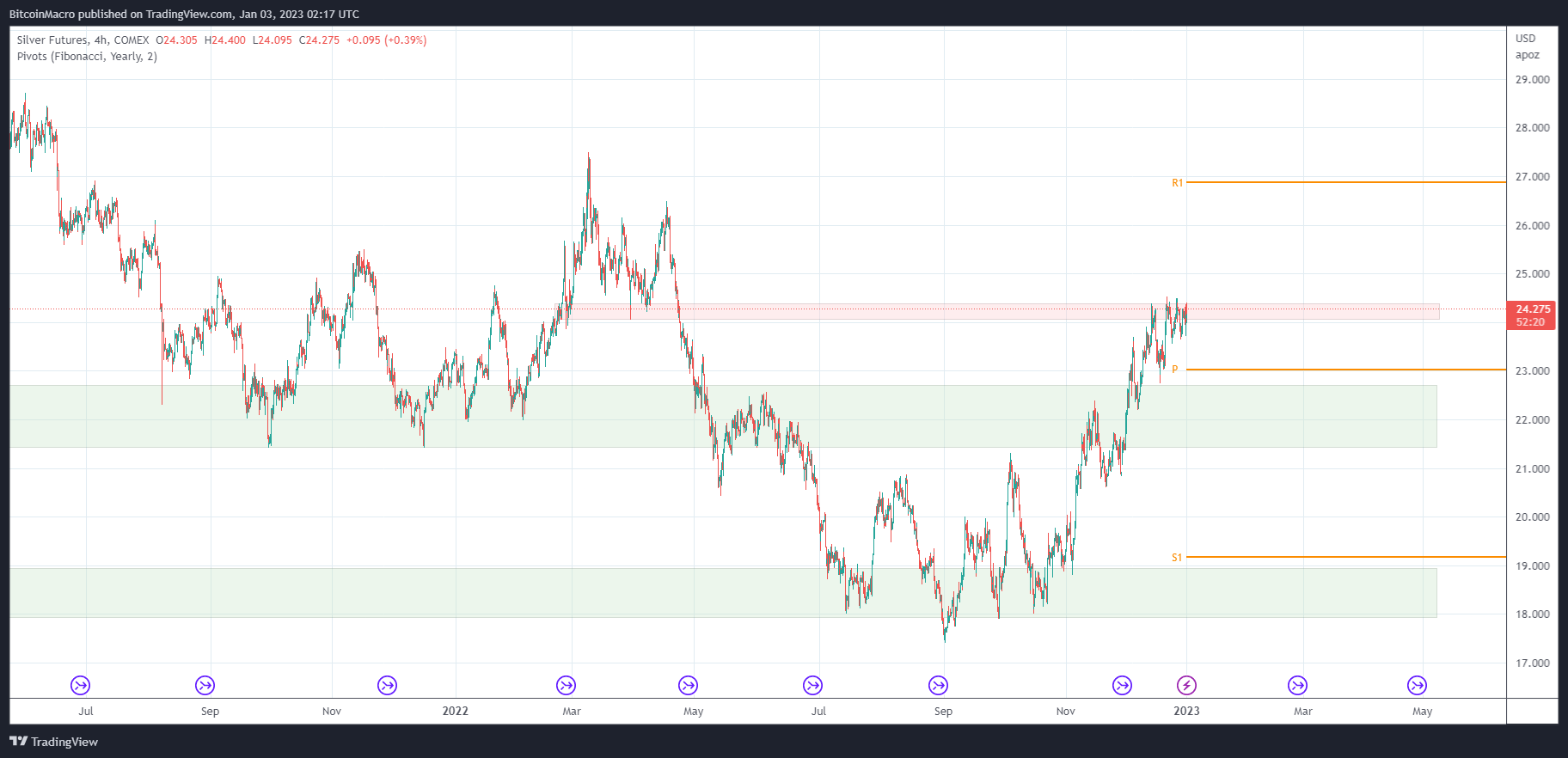Viewport: 1568px width, 758px height.
Task: Click the 52:20 bar countdown timer
Action: (x=1530, y=322)
